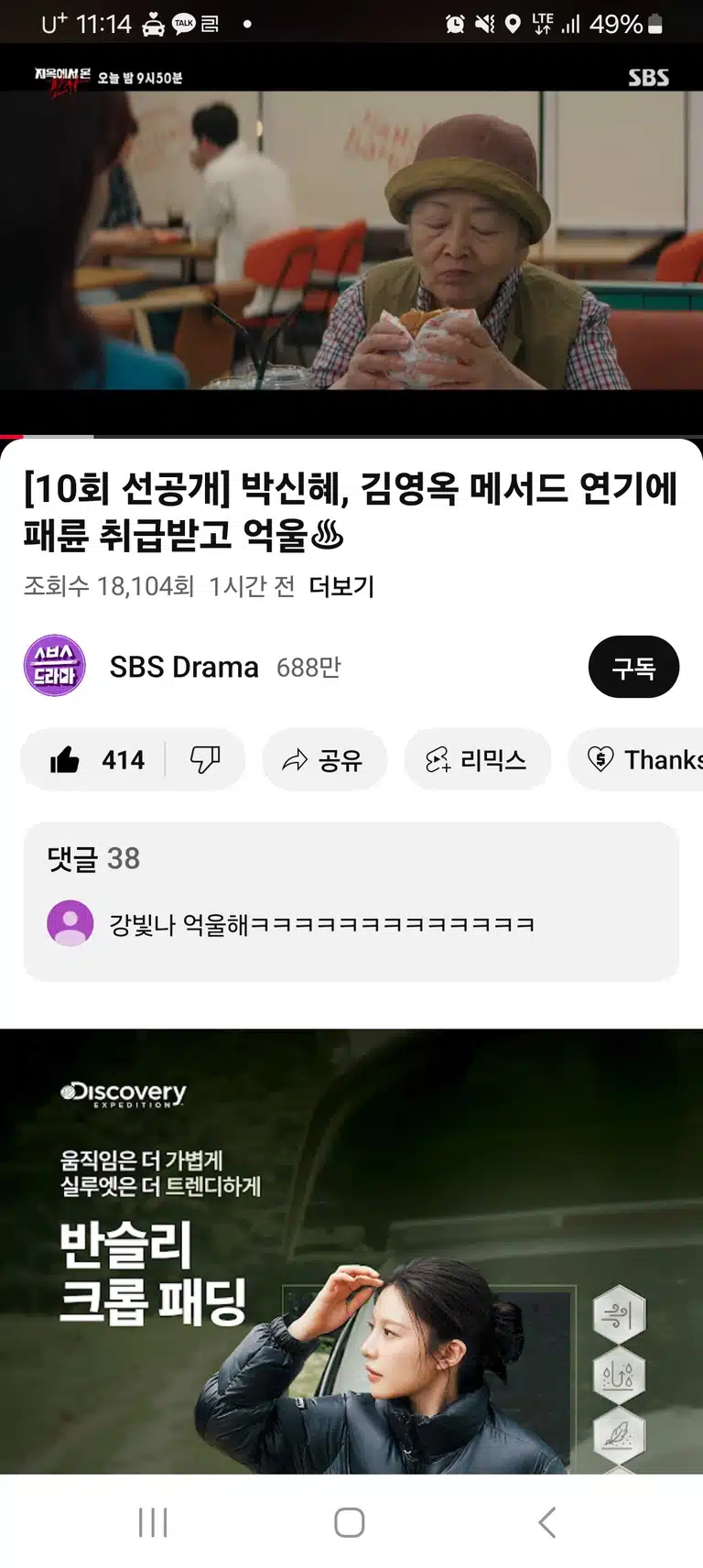Open the 리믹스 remix option
This screenshot has height=1568, width=703.
[477, 759]
